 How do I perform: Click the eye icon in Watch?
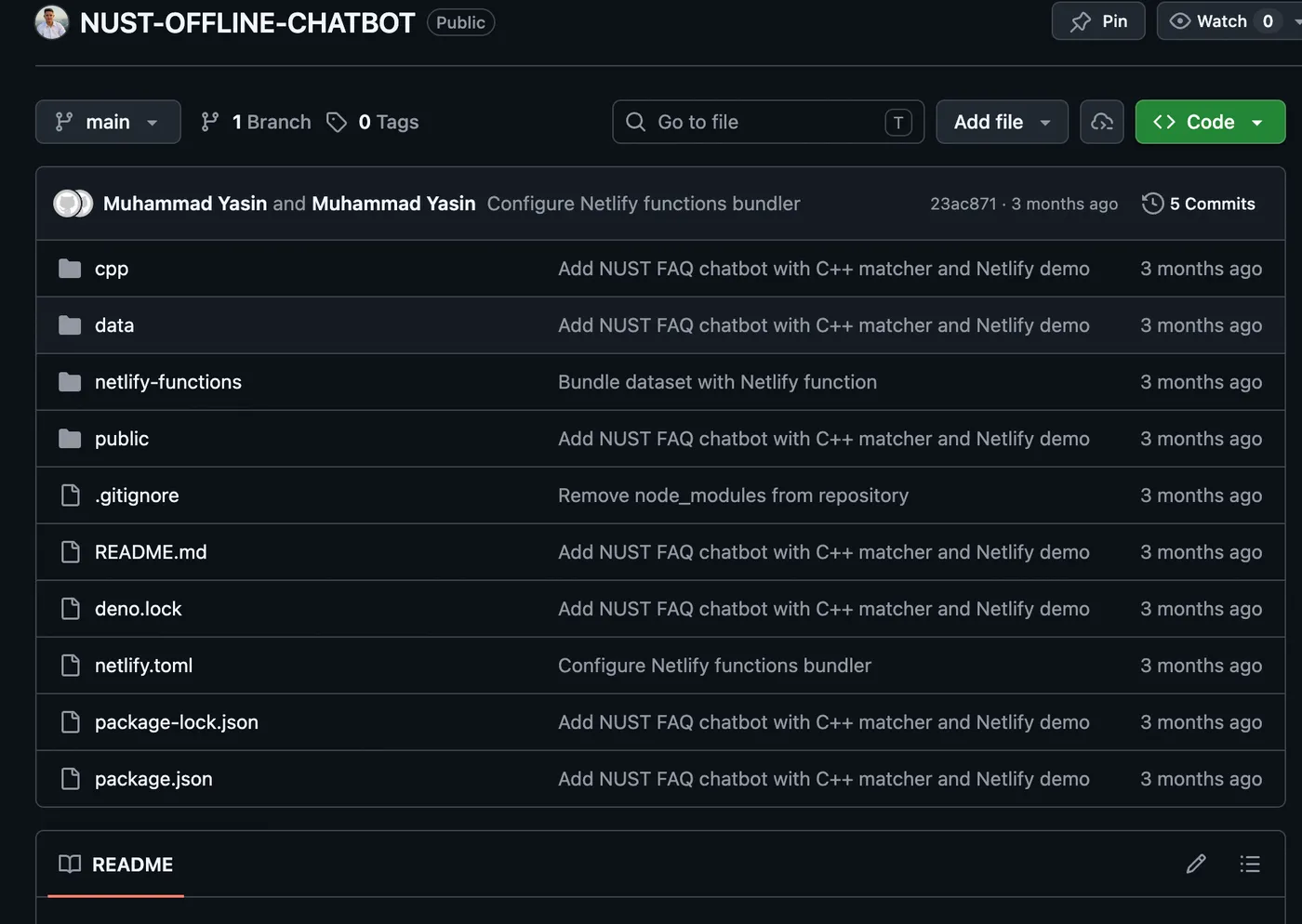click(x=1179, y=21)
